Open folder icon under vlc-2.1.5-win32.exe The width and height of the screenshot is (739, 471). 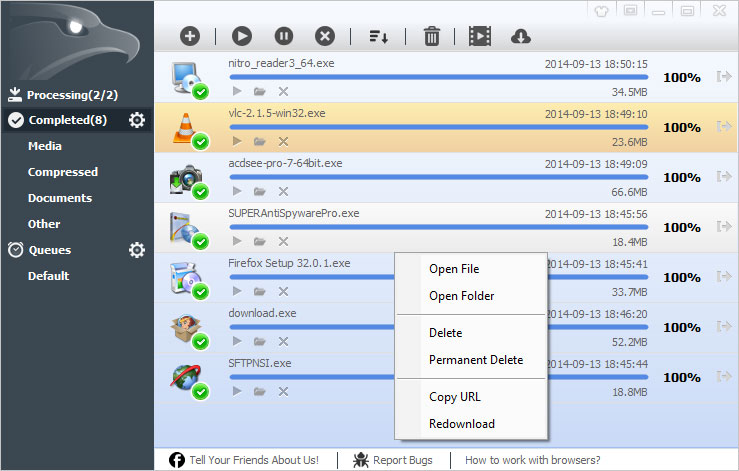[260, 141]
